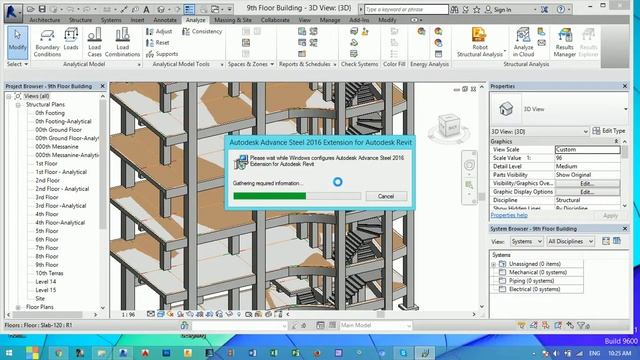This screenshot has width=640, height=360.
Task: Open the Architecture ribbon tab
Action: click(x=44, y=20)
